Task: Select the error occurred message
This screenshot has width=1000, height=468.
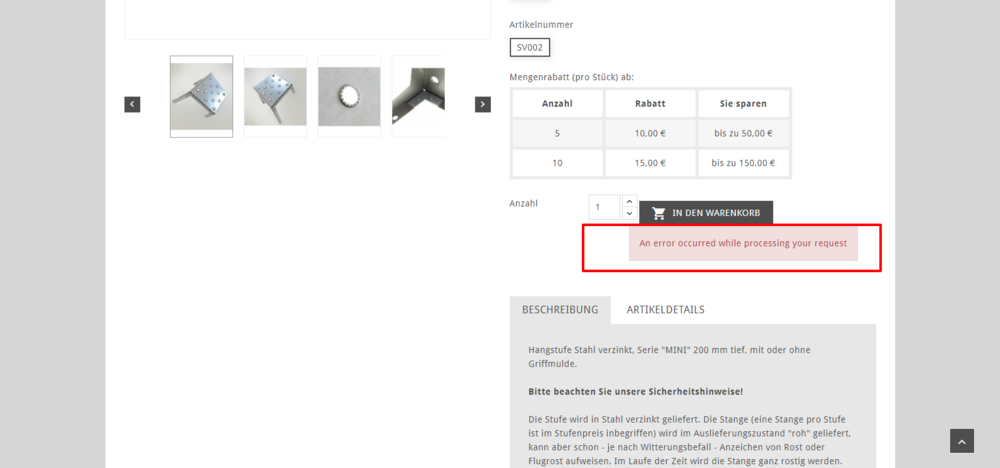Action: [744, 243]
